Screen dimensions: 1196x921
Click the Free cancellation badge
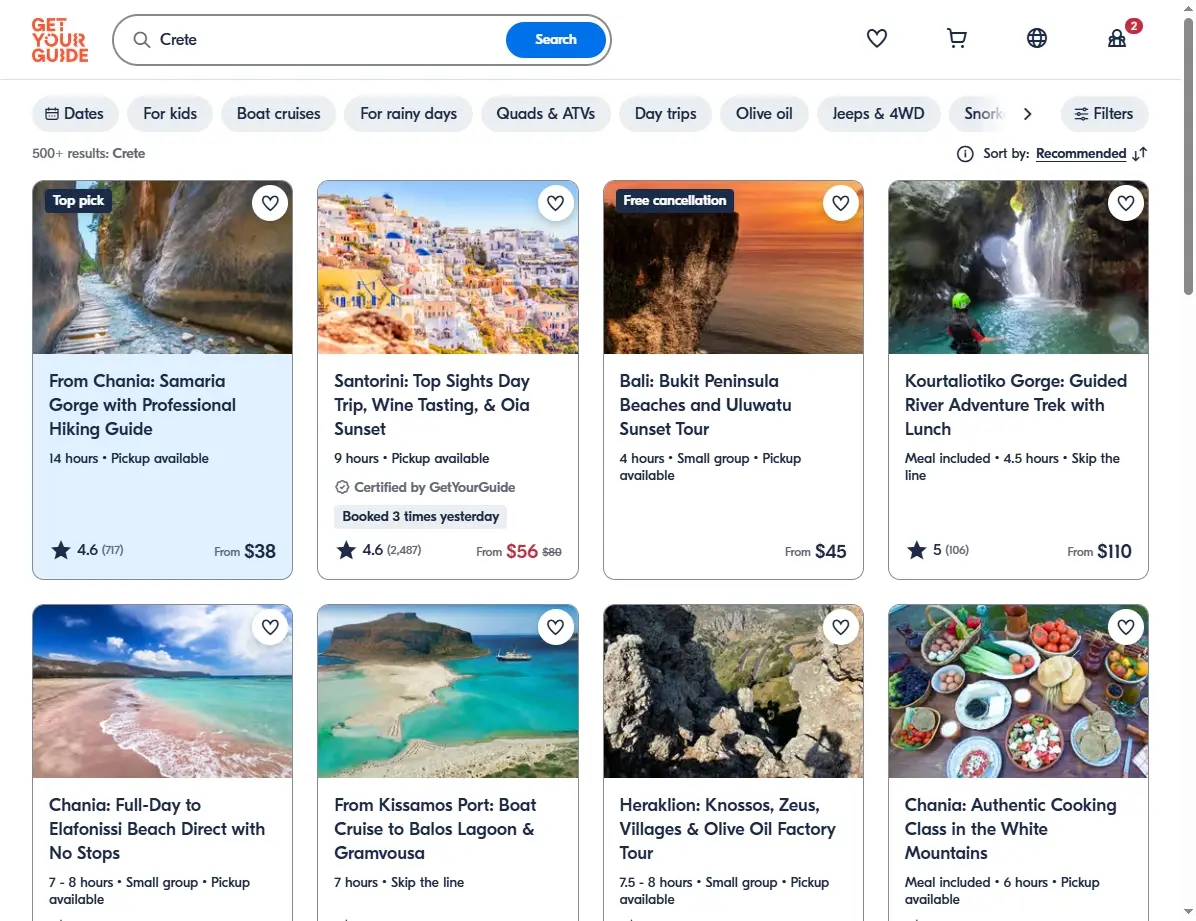tap(674, 201)
